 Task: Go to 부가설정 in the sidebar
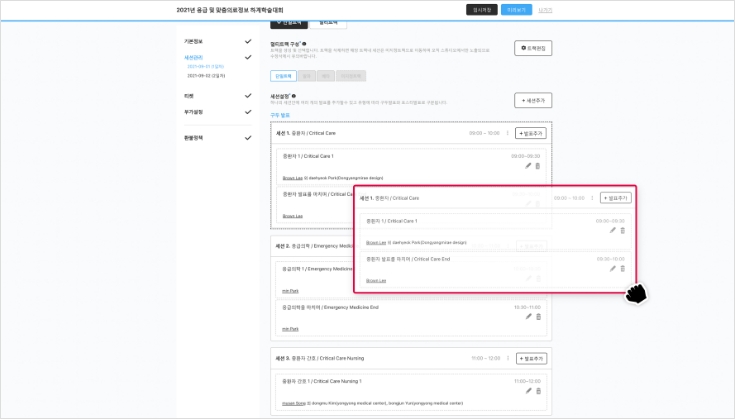[x=194, y=112]
